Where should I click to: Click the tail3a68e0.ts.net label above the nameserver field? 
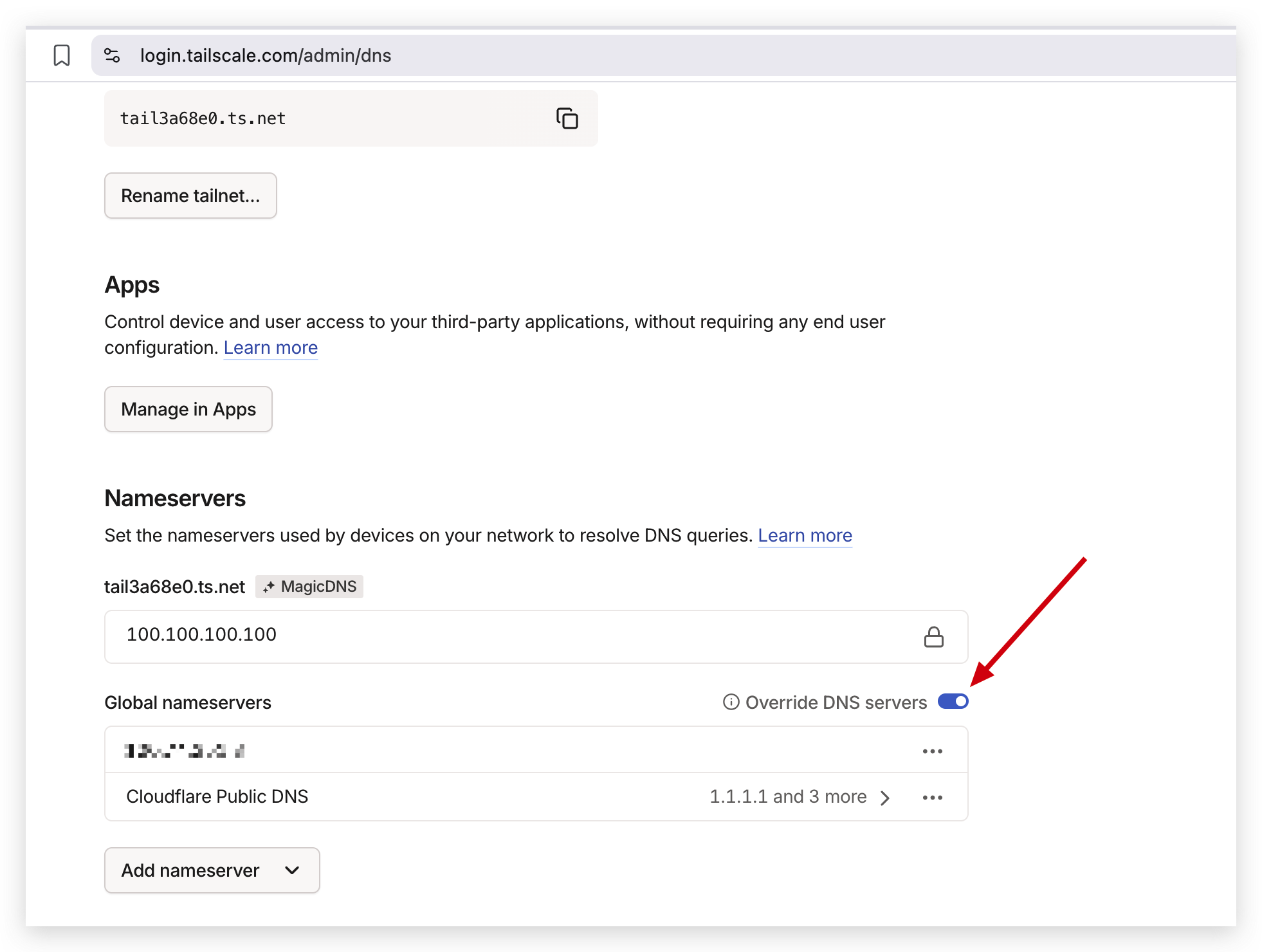174,586
